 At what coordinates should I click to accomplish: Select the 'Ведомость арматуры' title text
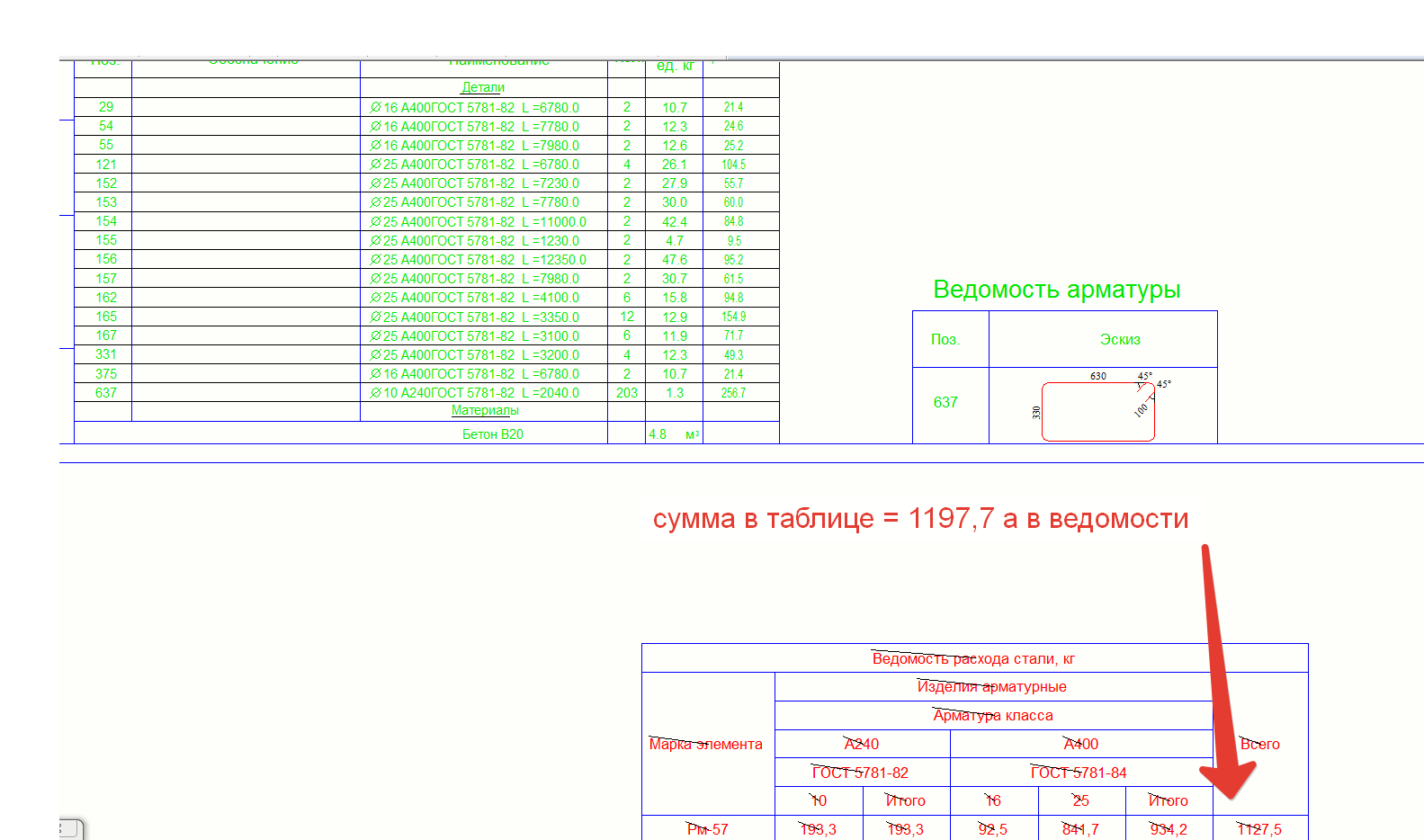[1056, 290]
